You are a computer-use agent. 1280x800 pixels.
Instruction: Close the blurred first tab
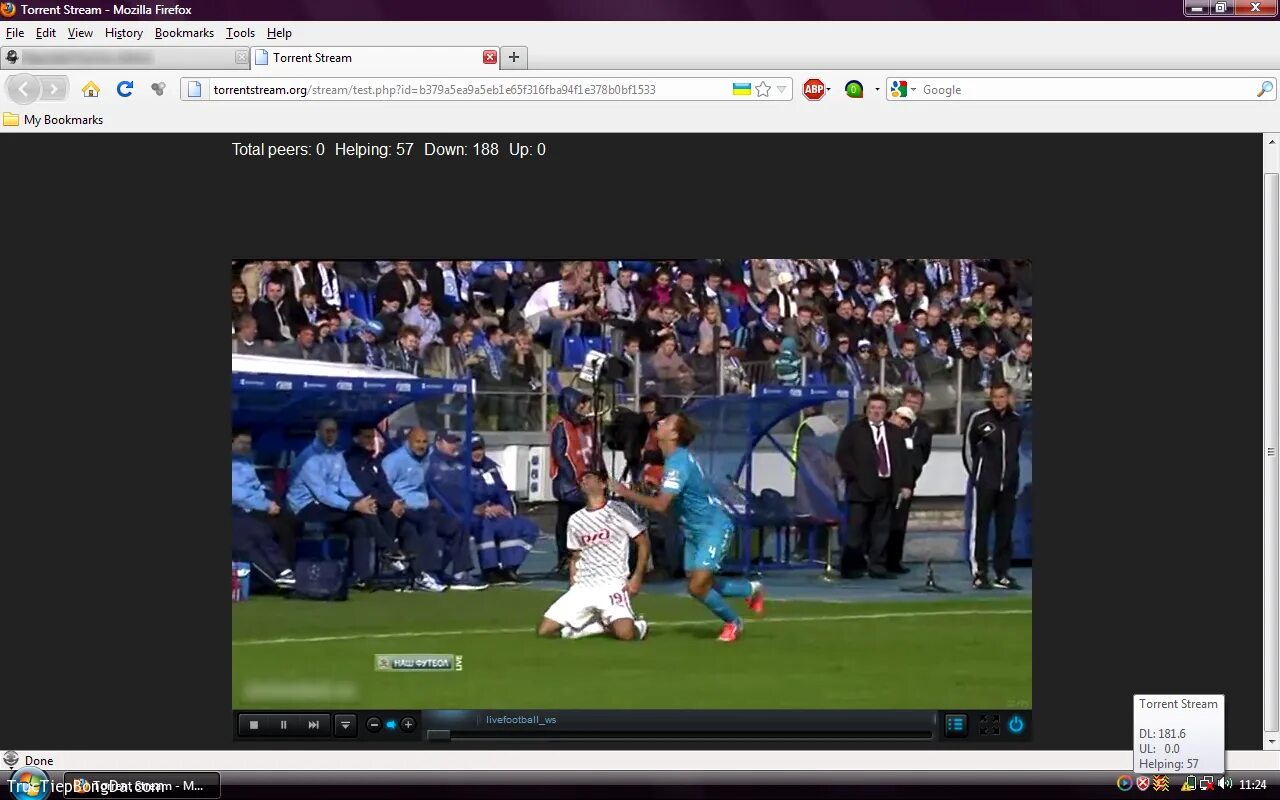pyautogui.click(x=241, y=58)
